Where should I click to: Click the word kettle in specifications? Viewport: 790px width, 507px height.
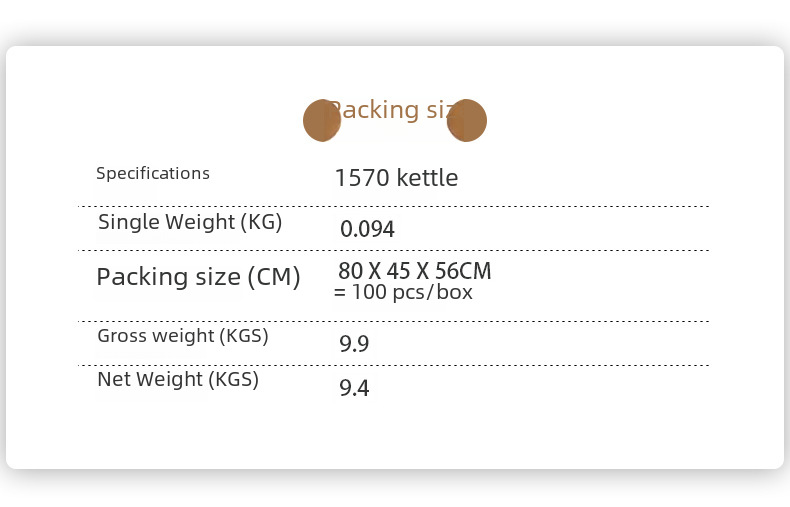point(427,178)
